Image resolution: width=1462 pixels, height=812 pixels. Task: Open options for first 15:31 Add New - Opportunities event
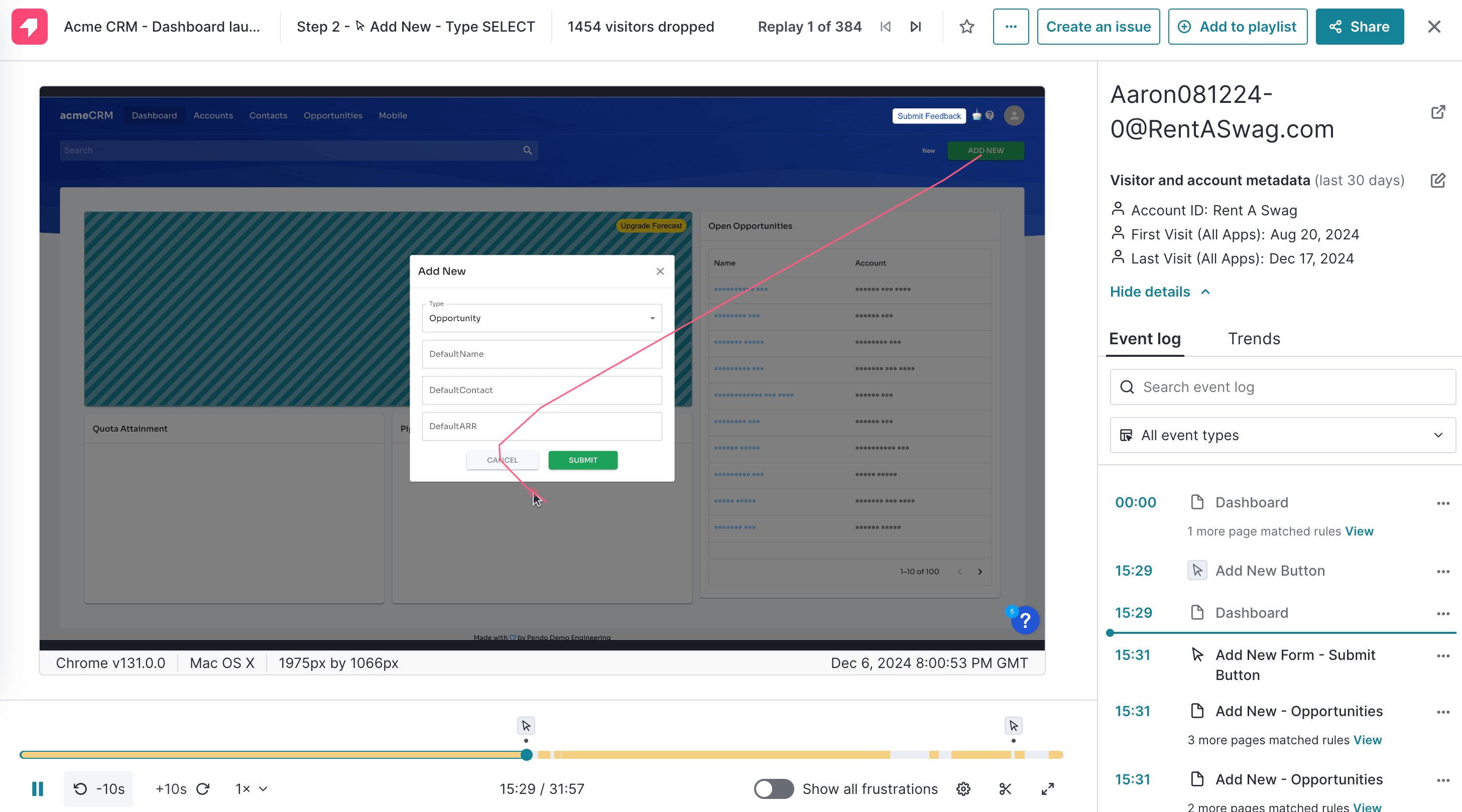coord(1443,712)
